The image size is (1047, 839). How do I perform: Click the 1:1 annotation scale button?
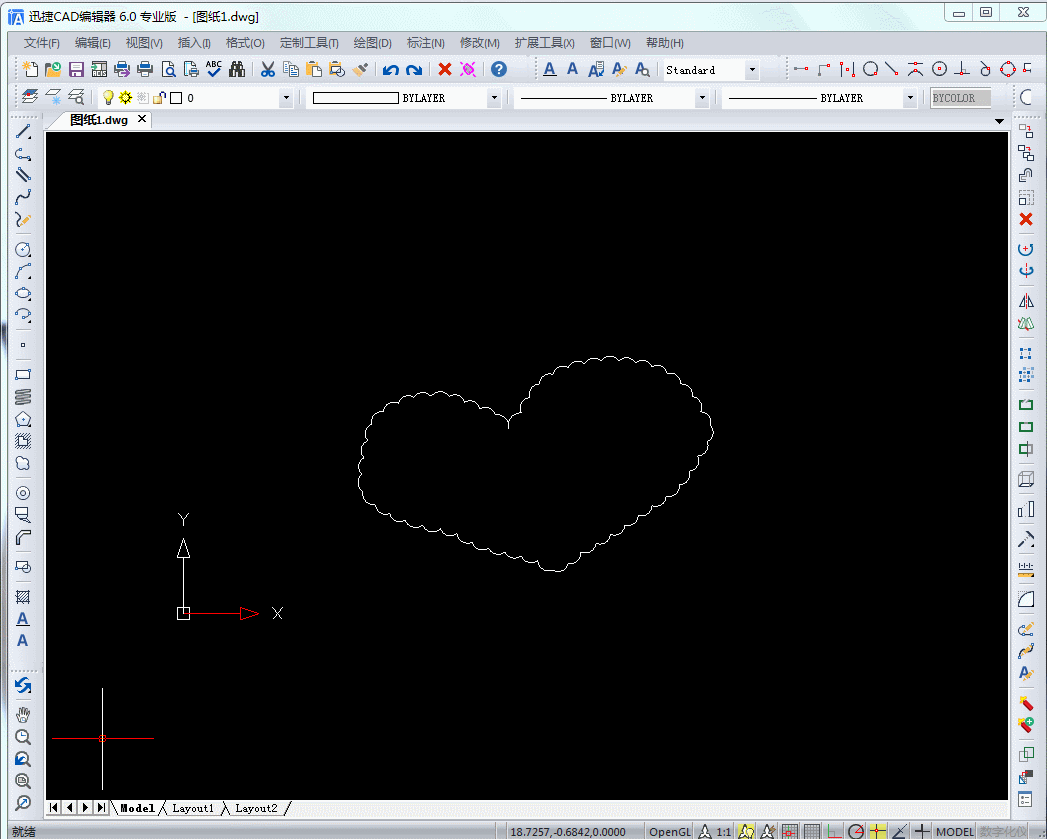tap(723, 832)
